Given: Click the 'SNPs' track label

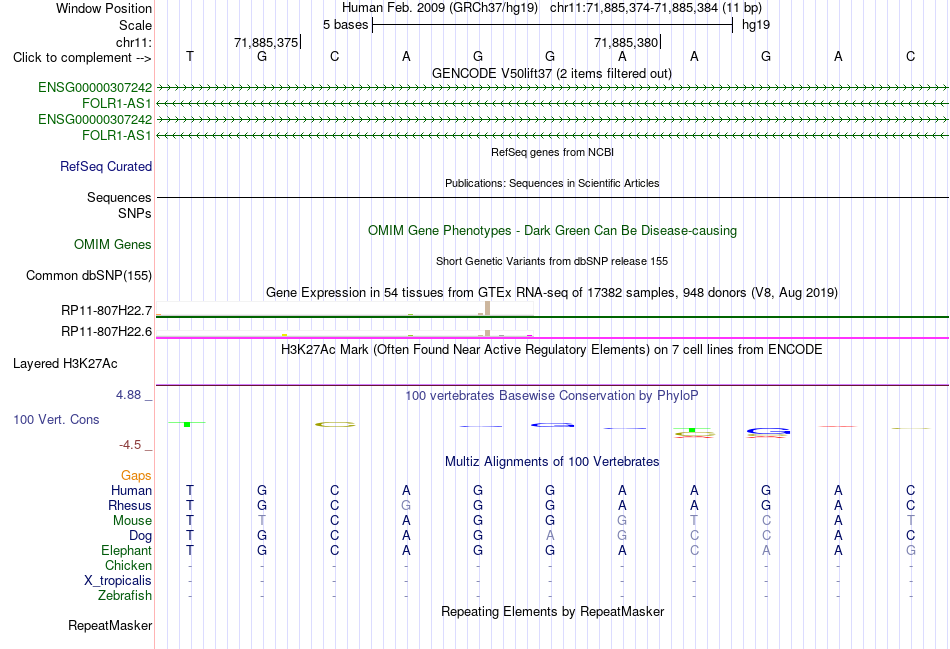Looking at the screenshot, I should pos(135,213).
